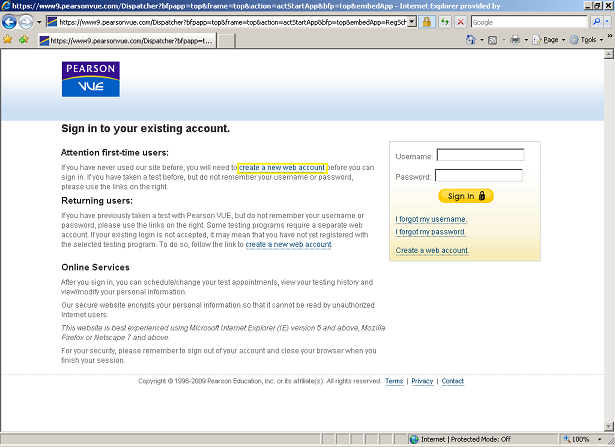Open the Page menu
Image resolution: width=615 pixels, height=447 pixels.
[548, 40]
